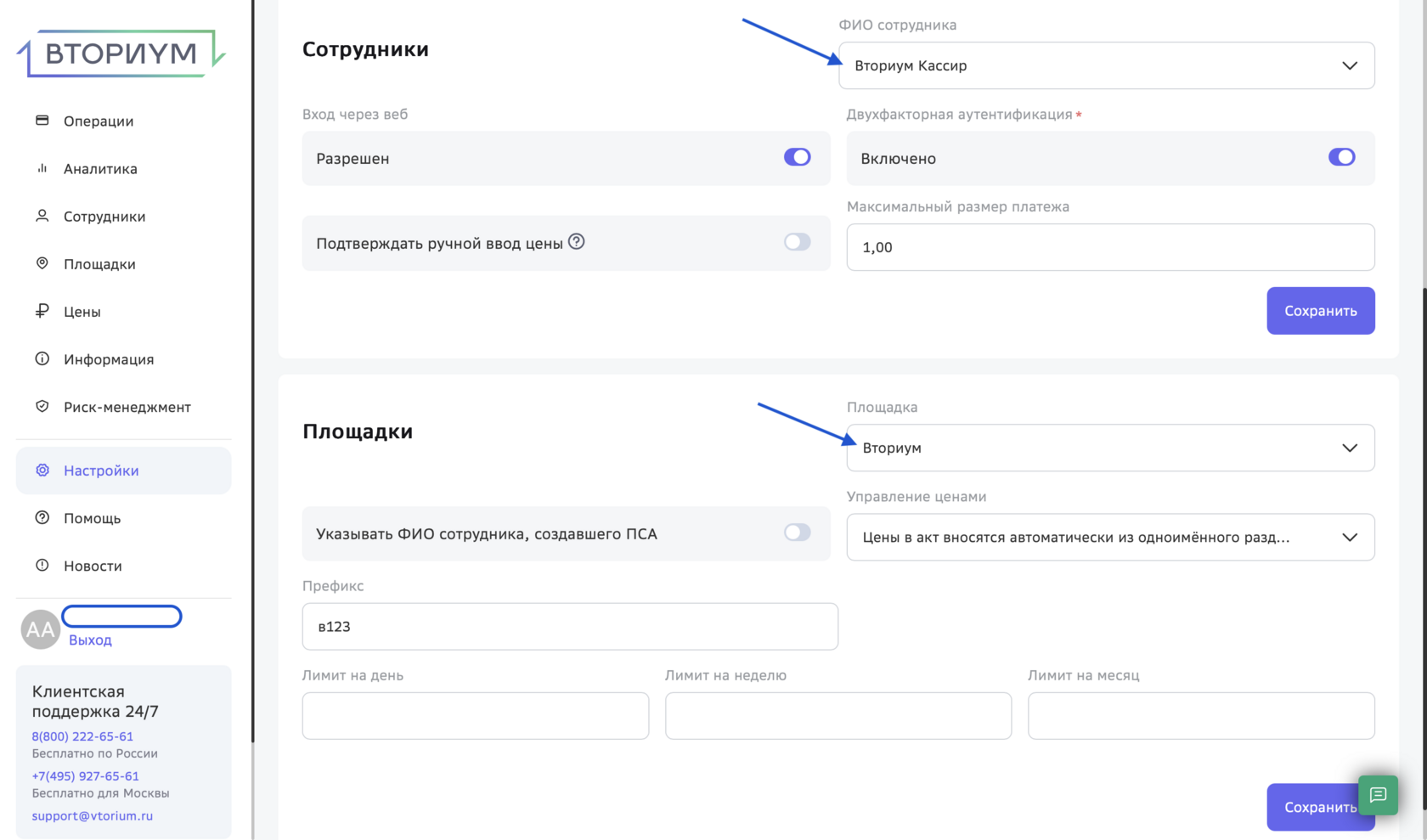The height and width of the screenshot is (840, 1427).
Task: Toggle the Вход через веб switch
Action: (797, 157)
